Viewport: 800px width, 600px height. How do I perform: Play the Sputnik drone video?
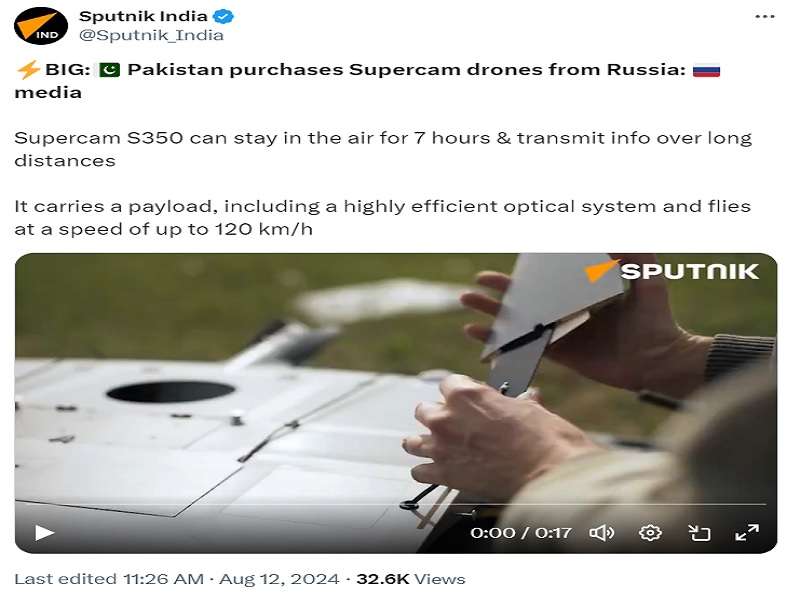(44, 533)
